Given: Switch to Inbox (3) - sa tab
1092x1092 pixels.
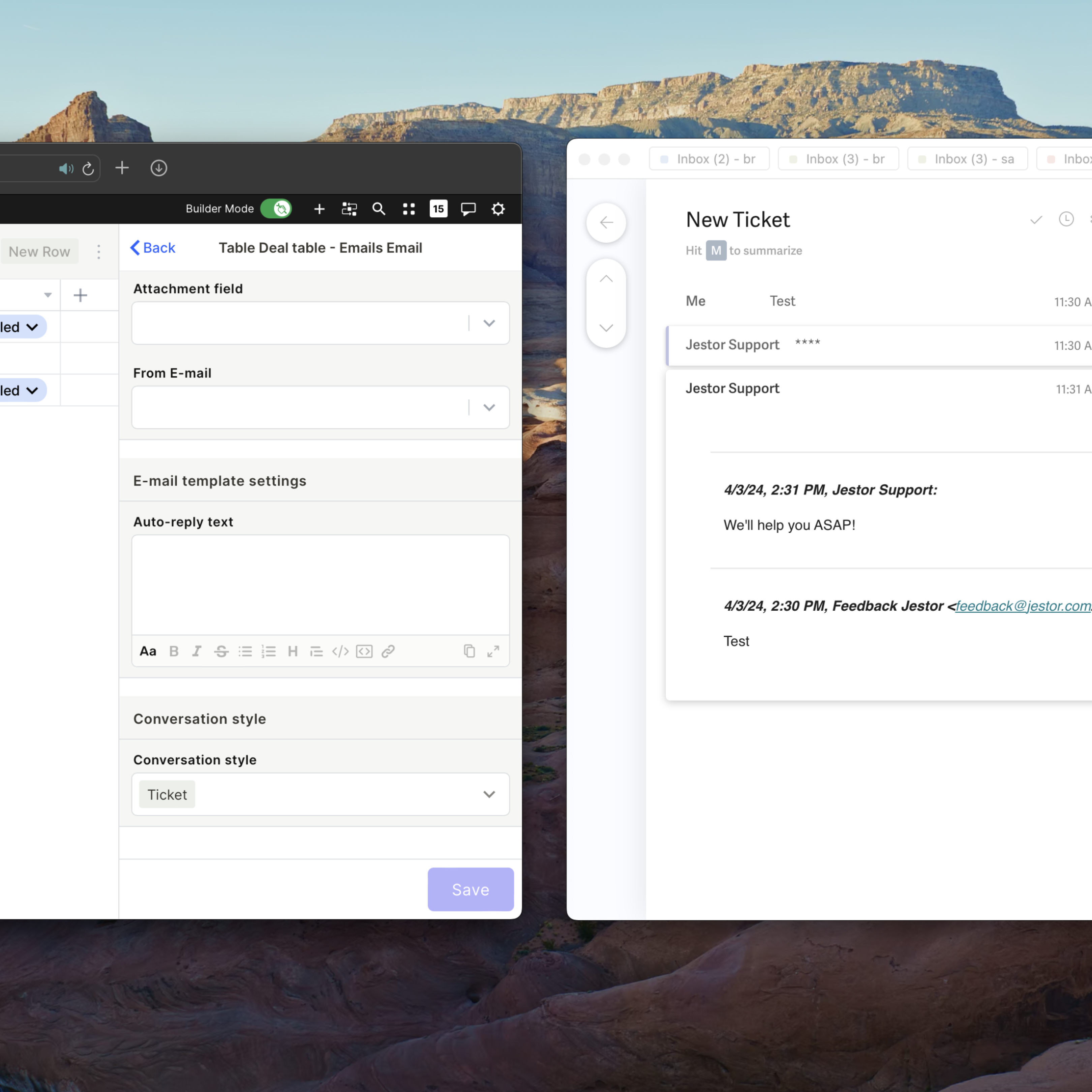Looking at the screenshot, I should pos(967,159).
